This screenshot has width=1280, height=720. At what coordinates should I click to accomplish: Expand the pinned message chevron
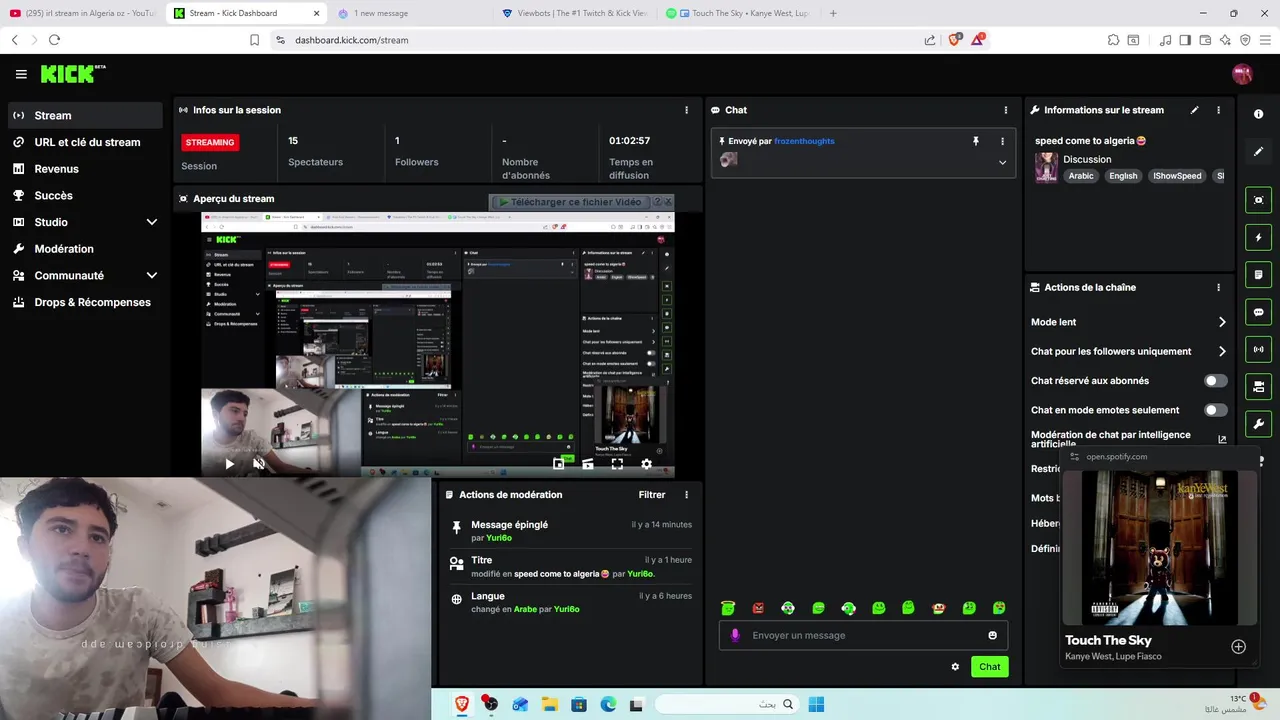[x=1002, y=162]
